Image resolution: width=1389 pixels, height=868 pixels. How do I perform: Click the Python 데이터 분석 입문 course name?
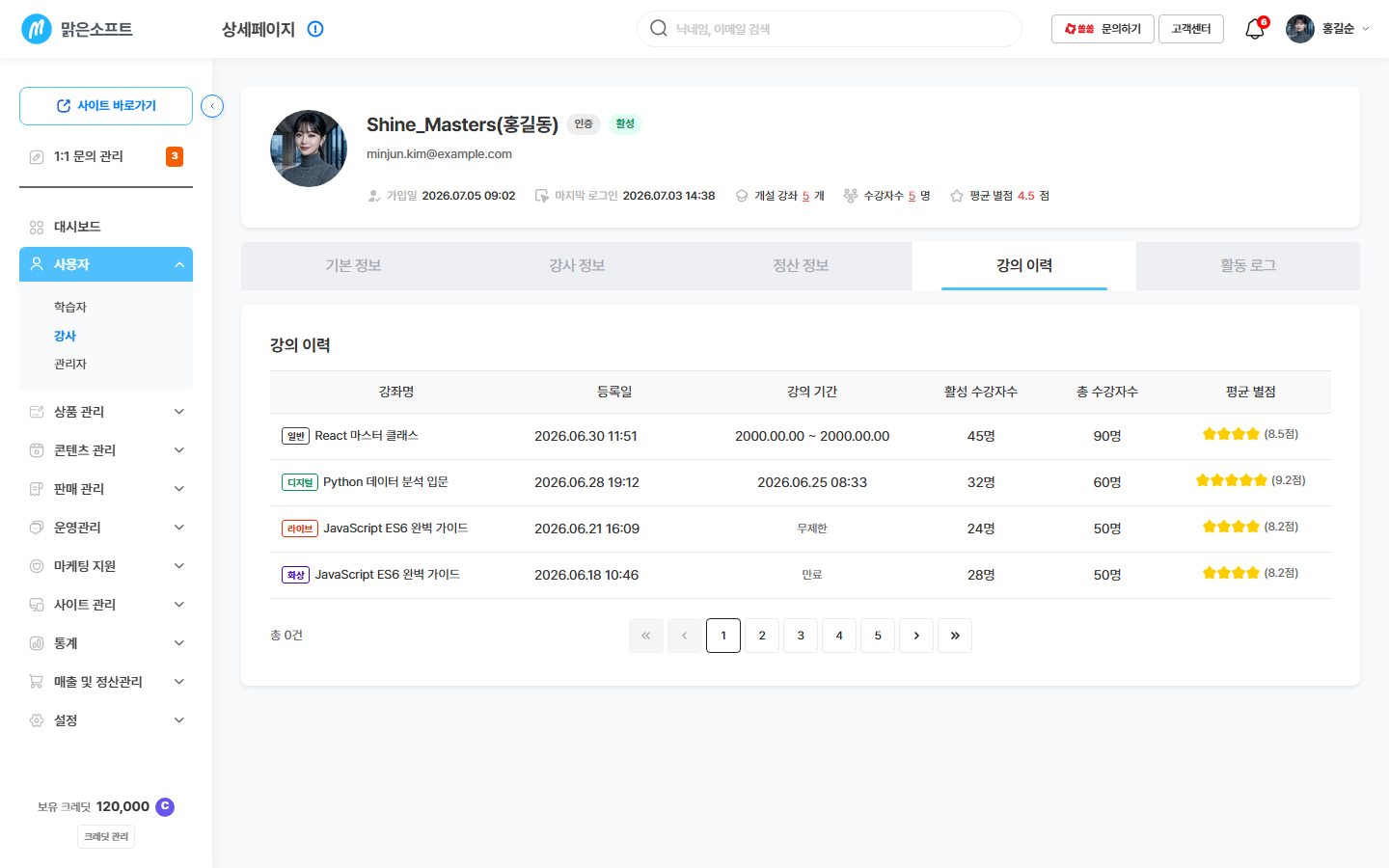tap(386, 482)
